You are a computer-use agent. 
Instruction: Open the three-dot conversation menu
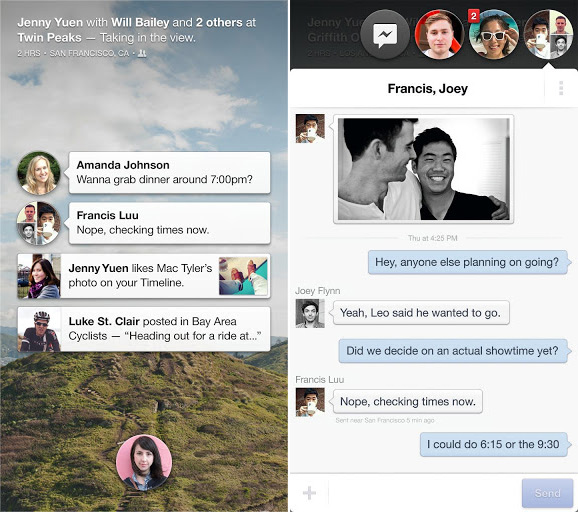pyautogui.click(x=561, y=88)
